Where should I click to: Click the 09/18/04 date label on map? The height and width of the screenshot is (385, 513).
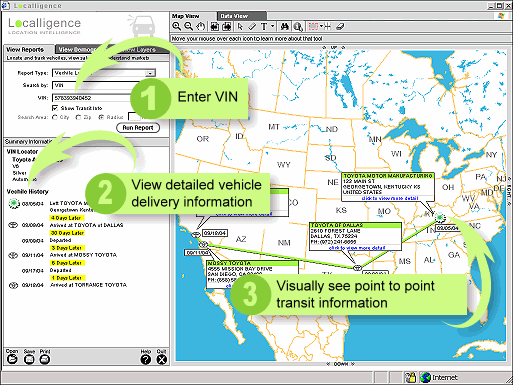215,233
